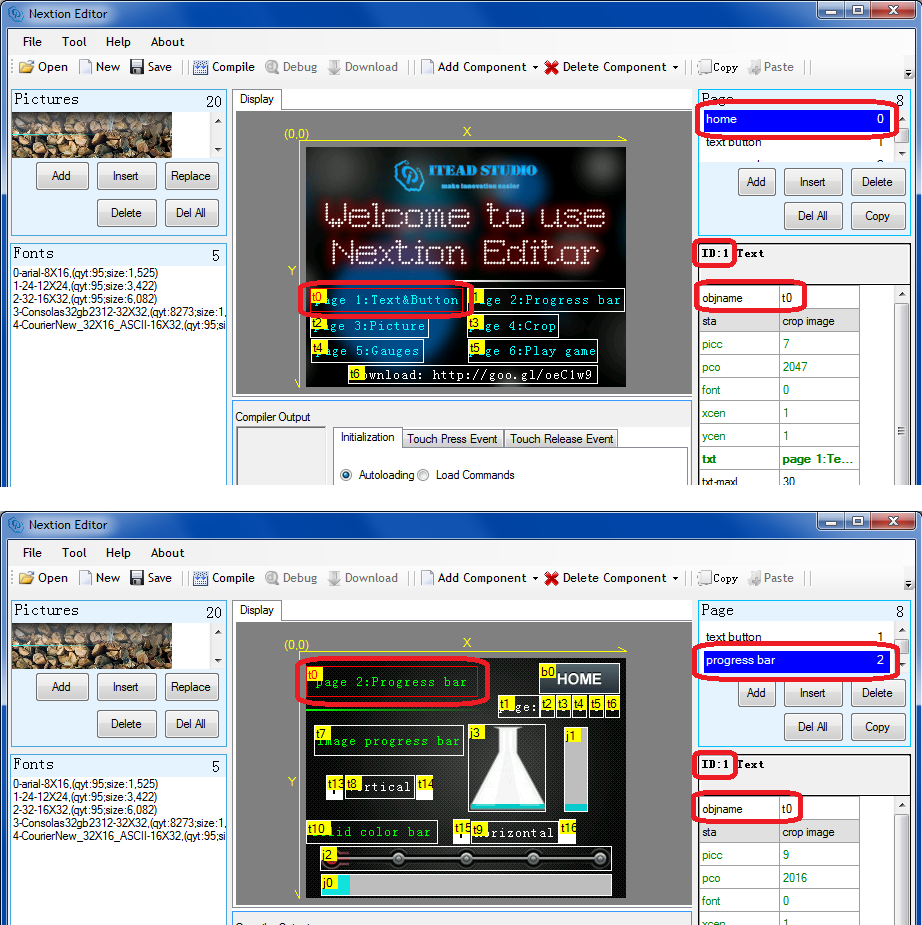This screenshot has height=925, width=922.
Task: Click Open icon in top editor window
Action: pos(26,67)
